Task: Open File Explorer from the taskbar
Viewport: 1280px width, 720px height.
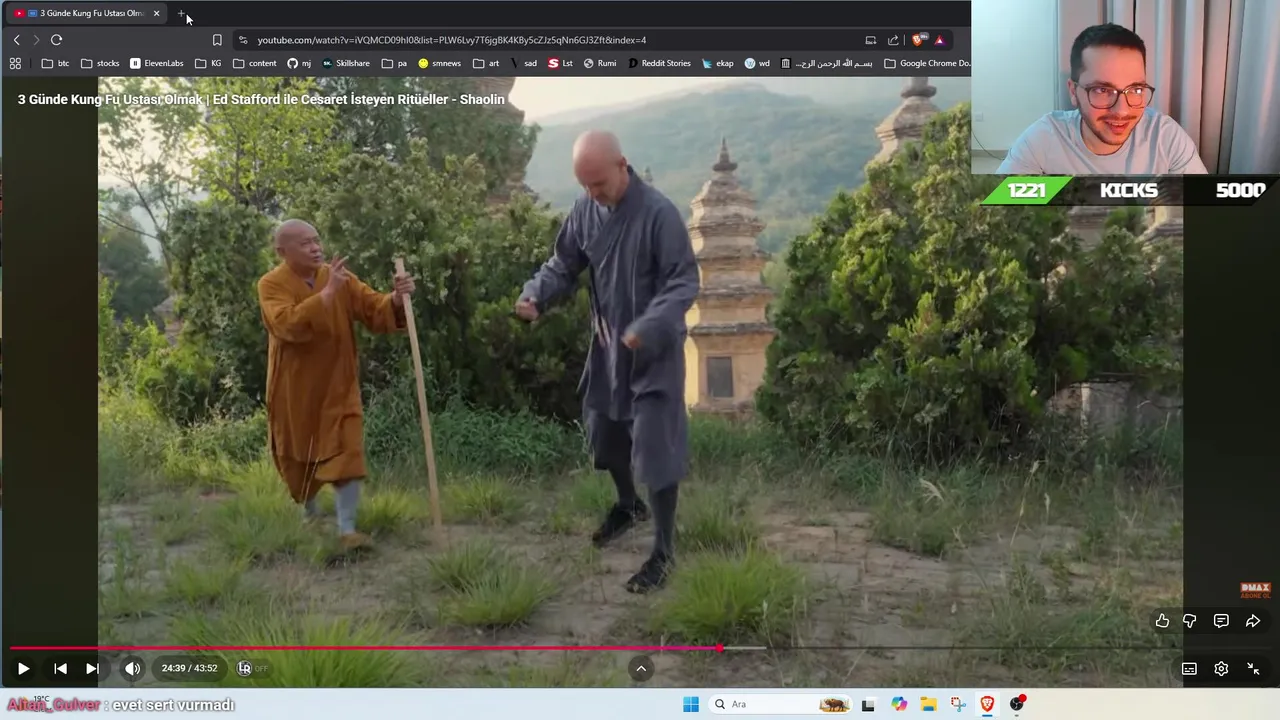Action: click(928, 704)
